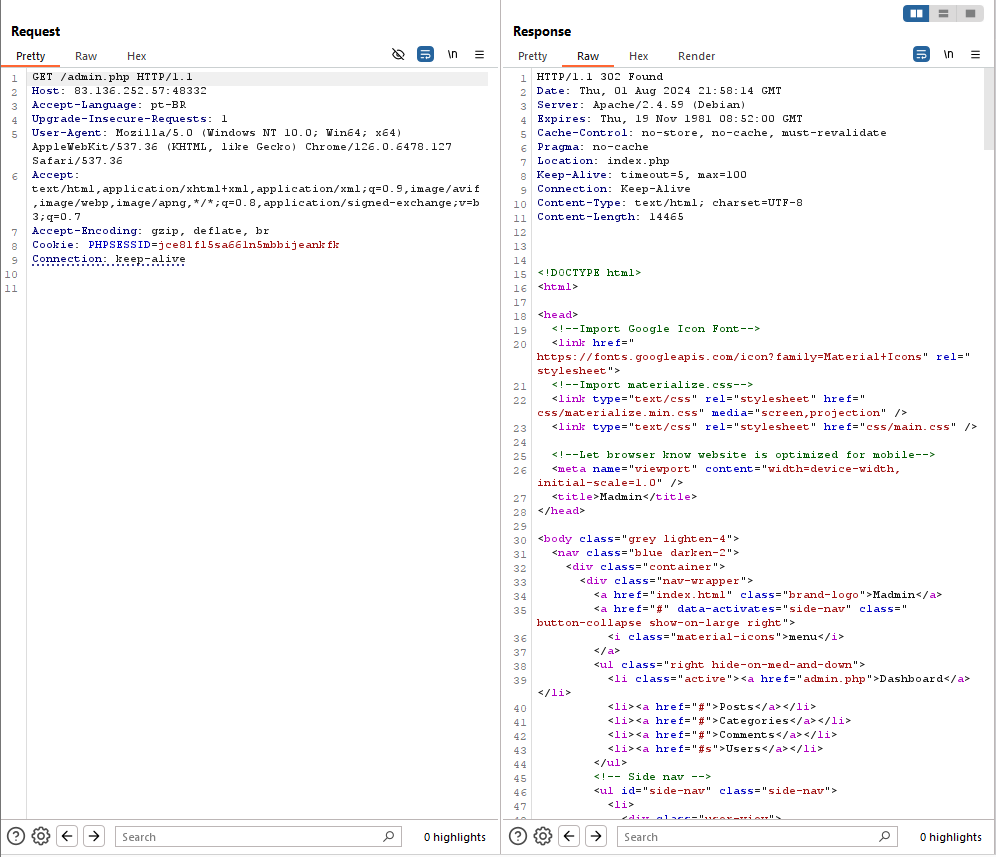Open search settings gear below Response panel
996x857 pixels.
coord(542,836)
